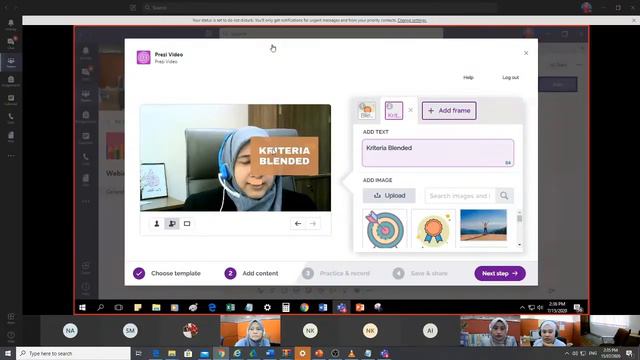Image resolution: width=640 pixels, height=360 pixels.
Task: Go to previous frame with left arrow
Action: [298, 224]
